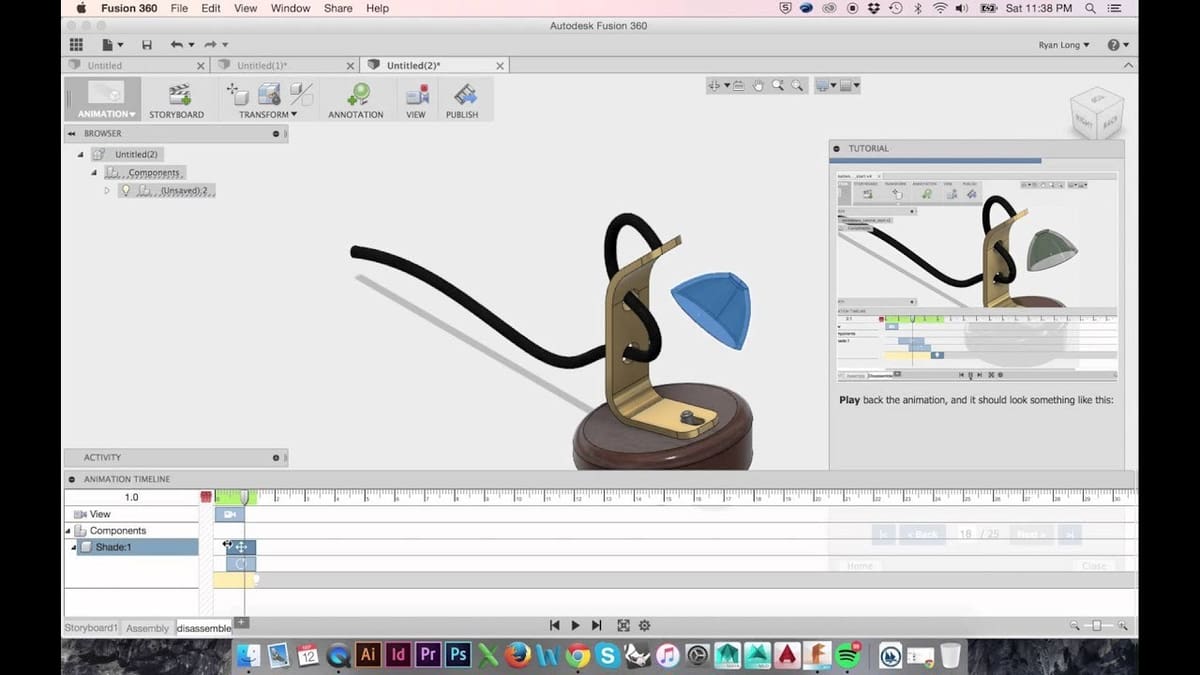Open timeline settings gear icon

645,625
